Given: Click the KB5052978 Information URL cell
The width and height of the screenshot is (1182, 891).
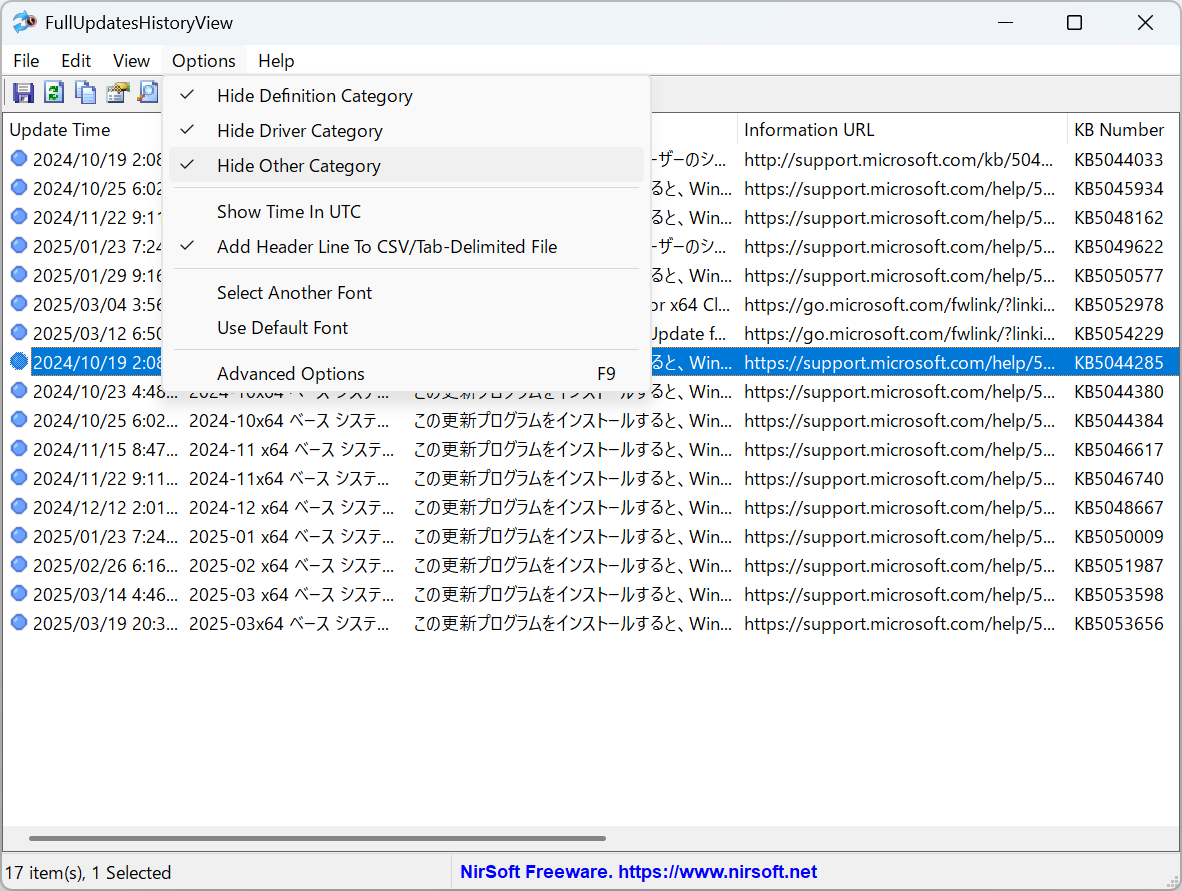Looking at the screenshot, I should pos(899,305).
